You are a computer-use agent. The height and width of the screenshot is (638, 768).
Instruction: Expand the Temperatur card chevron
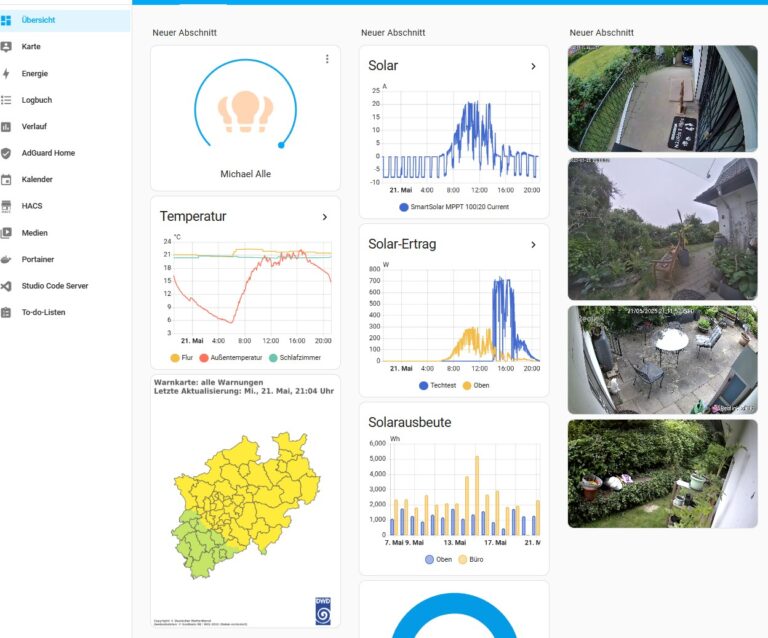324,216
